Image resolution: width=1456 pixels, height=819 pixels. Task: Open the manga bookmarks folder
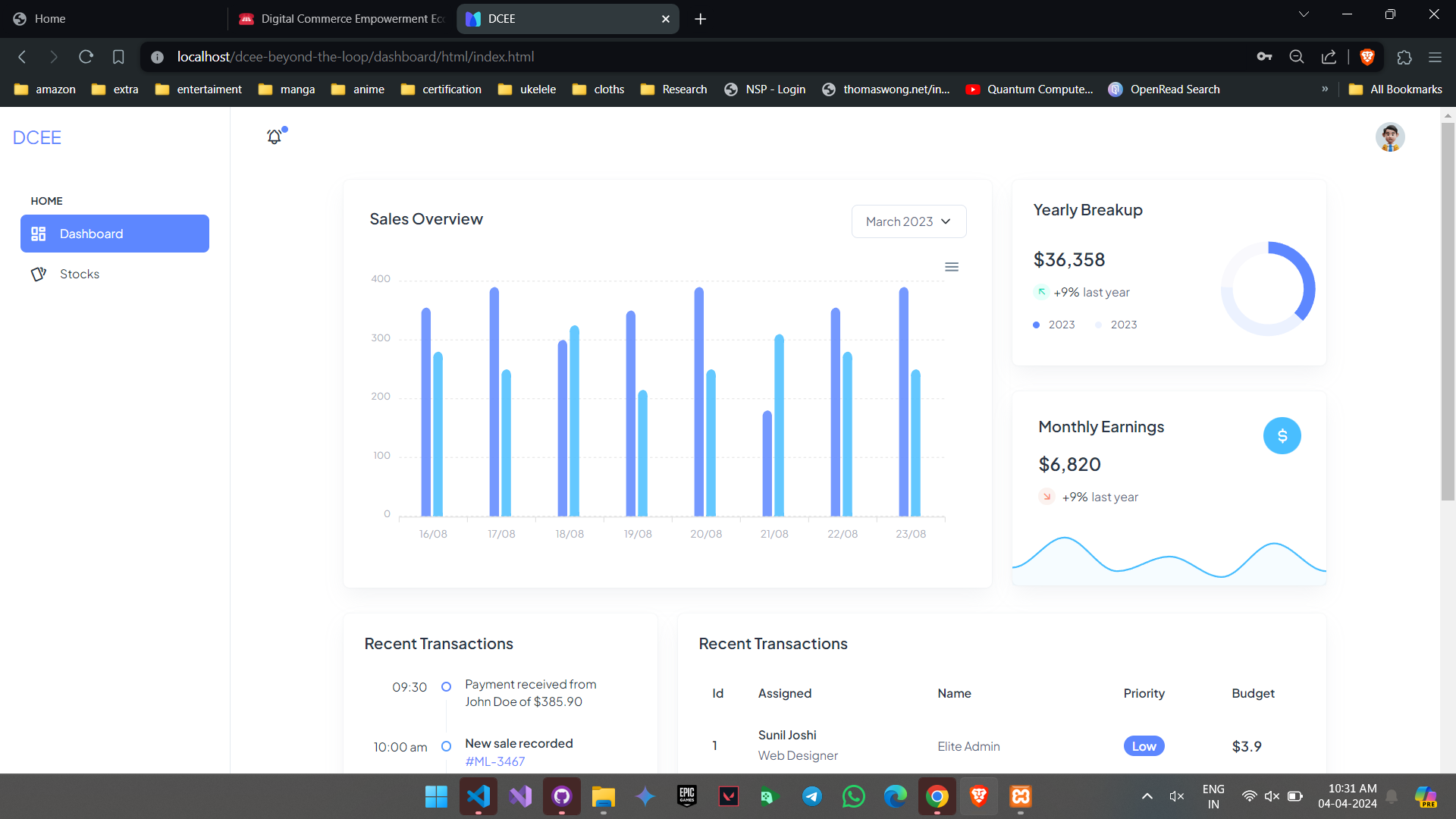287,89
